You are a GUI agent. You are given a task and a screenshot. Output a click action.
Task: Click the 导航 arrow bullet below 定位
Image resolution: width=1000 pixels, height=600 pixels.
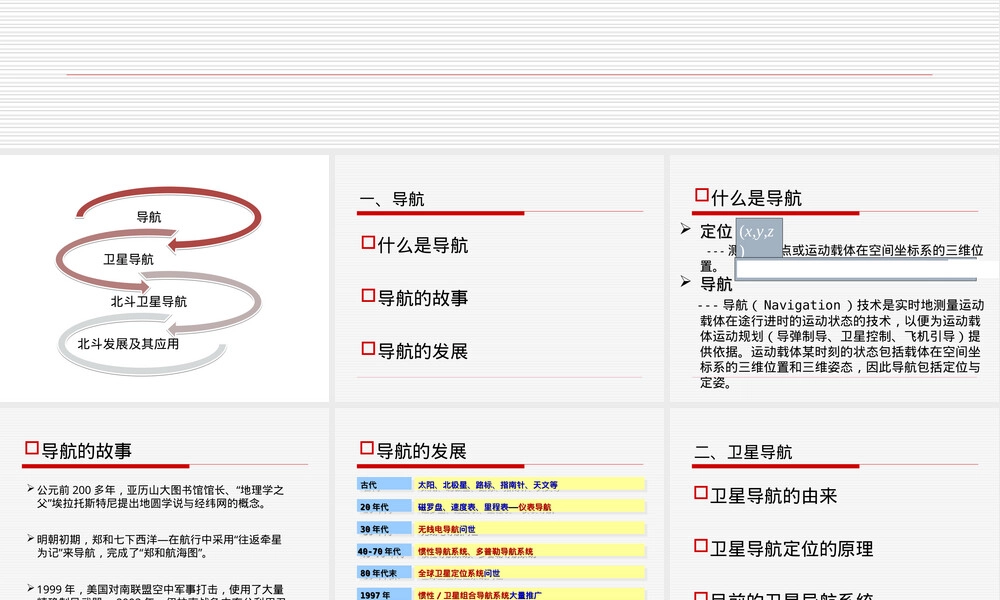707,283
